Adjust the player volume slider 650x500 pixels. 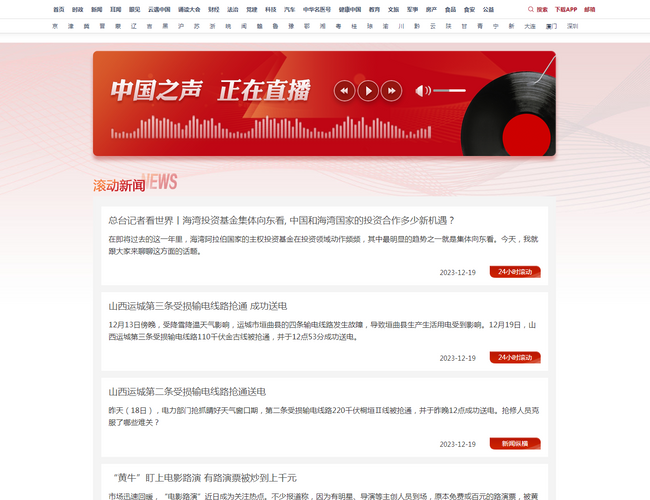click(x=450, y=90)
